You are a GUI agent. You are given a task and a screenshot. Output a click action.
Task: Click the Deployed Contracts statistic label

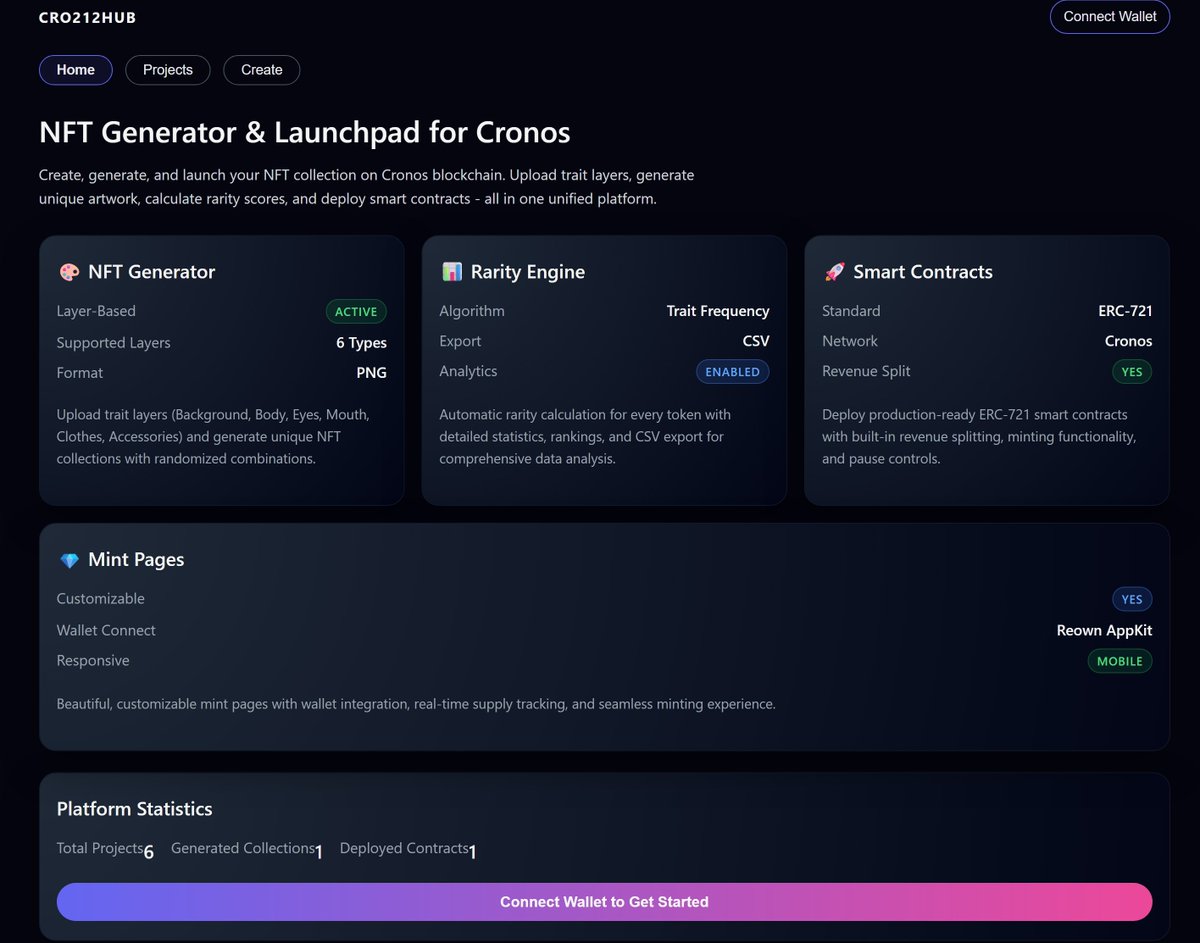coord(404,848)
